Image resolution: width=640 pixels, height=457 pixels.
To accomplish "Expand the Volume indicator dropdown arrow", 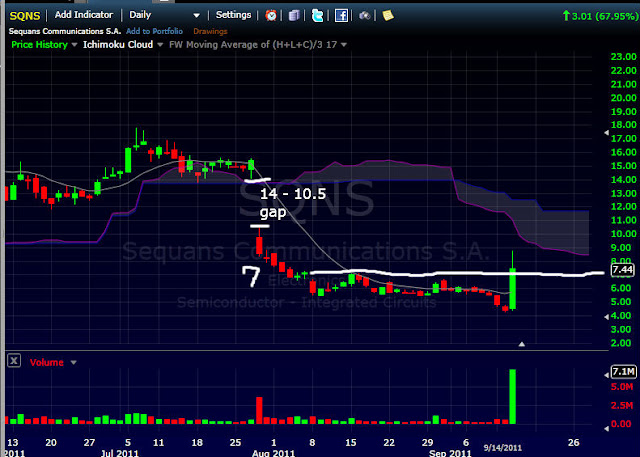I will point(73,362).
